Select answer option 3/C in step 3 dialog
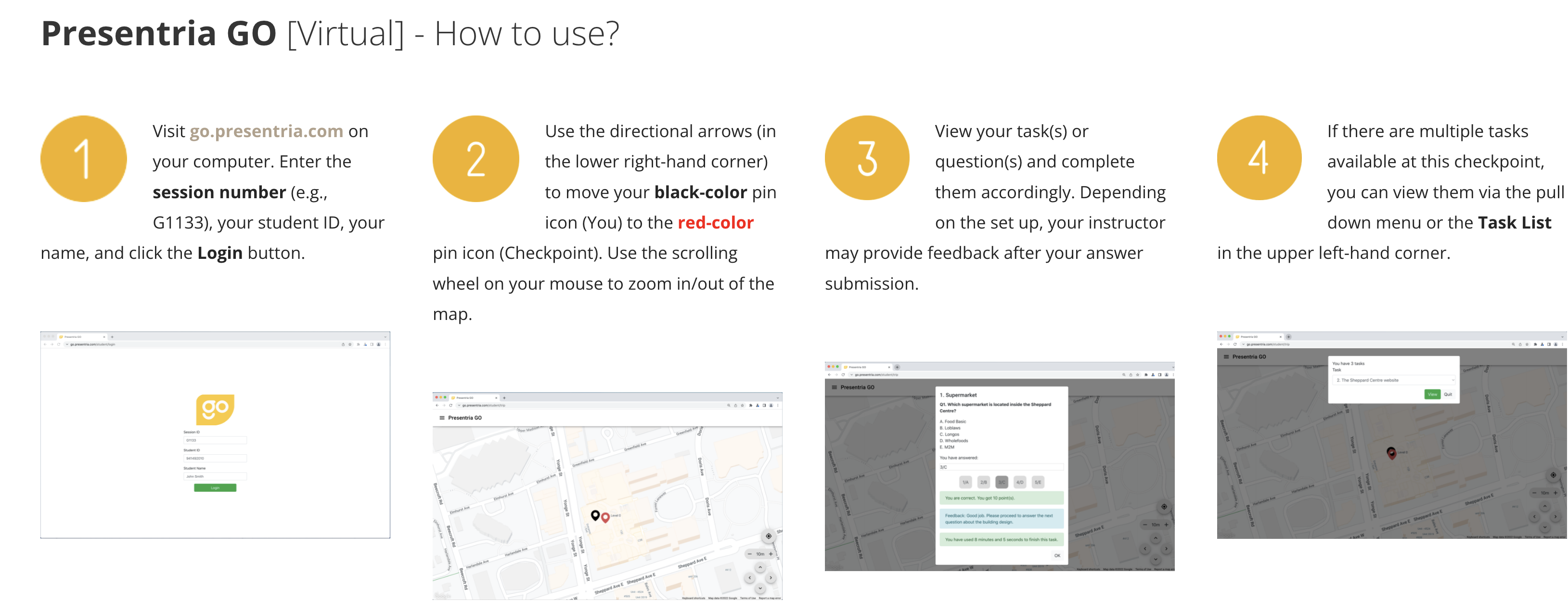 (x=1002, y=483)
